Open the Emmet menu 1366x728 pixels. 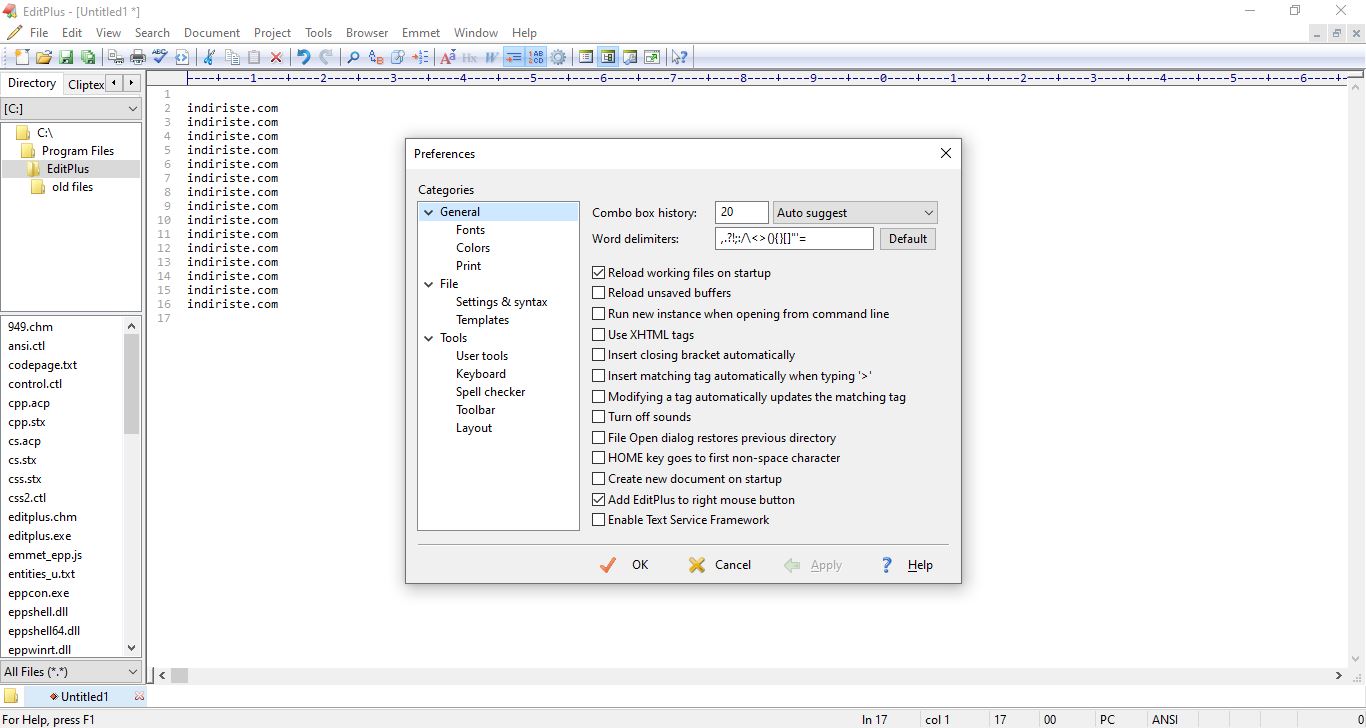point(420,33)
